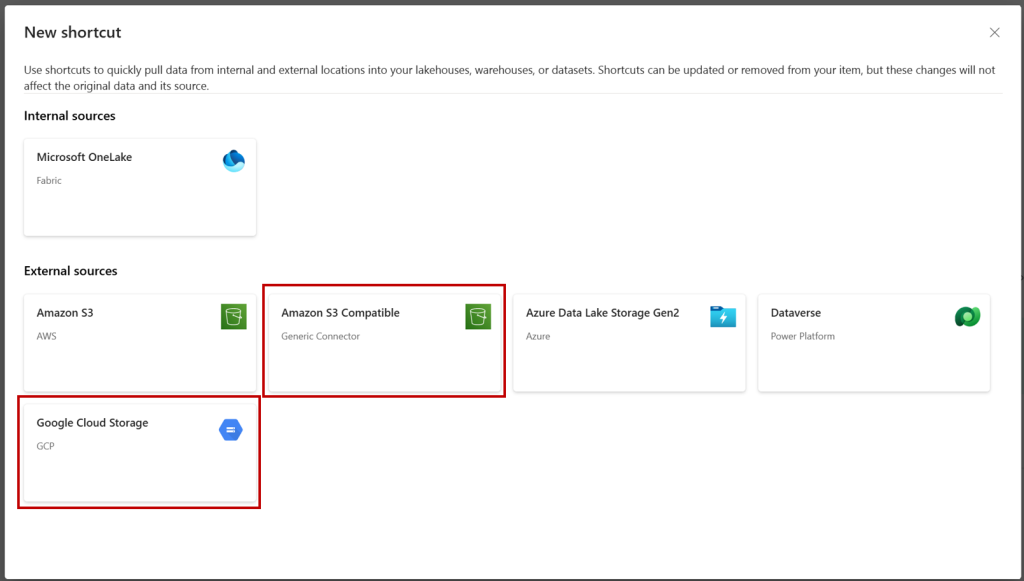Select the Microsoft OneLake title text

coord(84,157)
